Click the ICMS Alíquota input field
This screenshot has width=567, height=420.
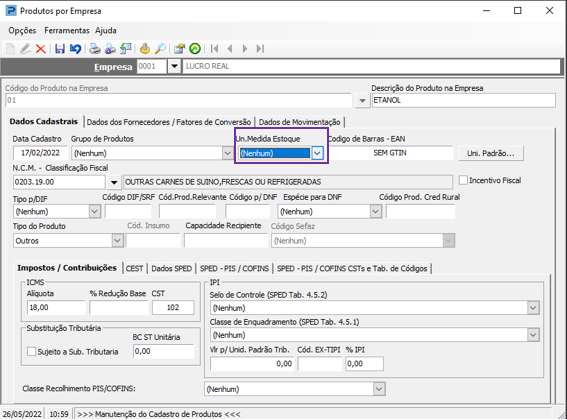tap(56, 307)
